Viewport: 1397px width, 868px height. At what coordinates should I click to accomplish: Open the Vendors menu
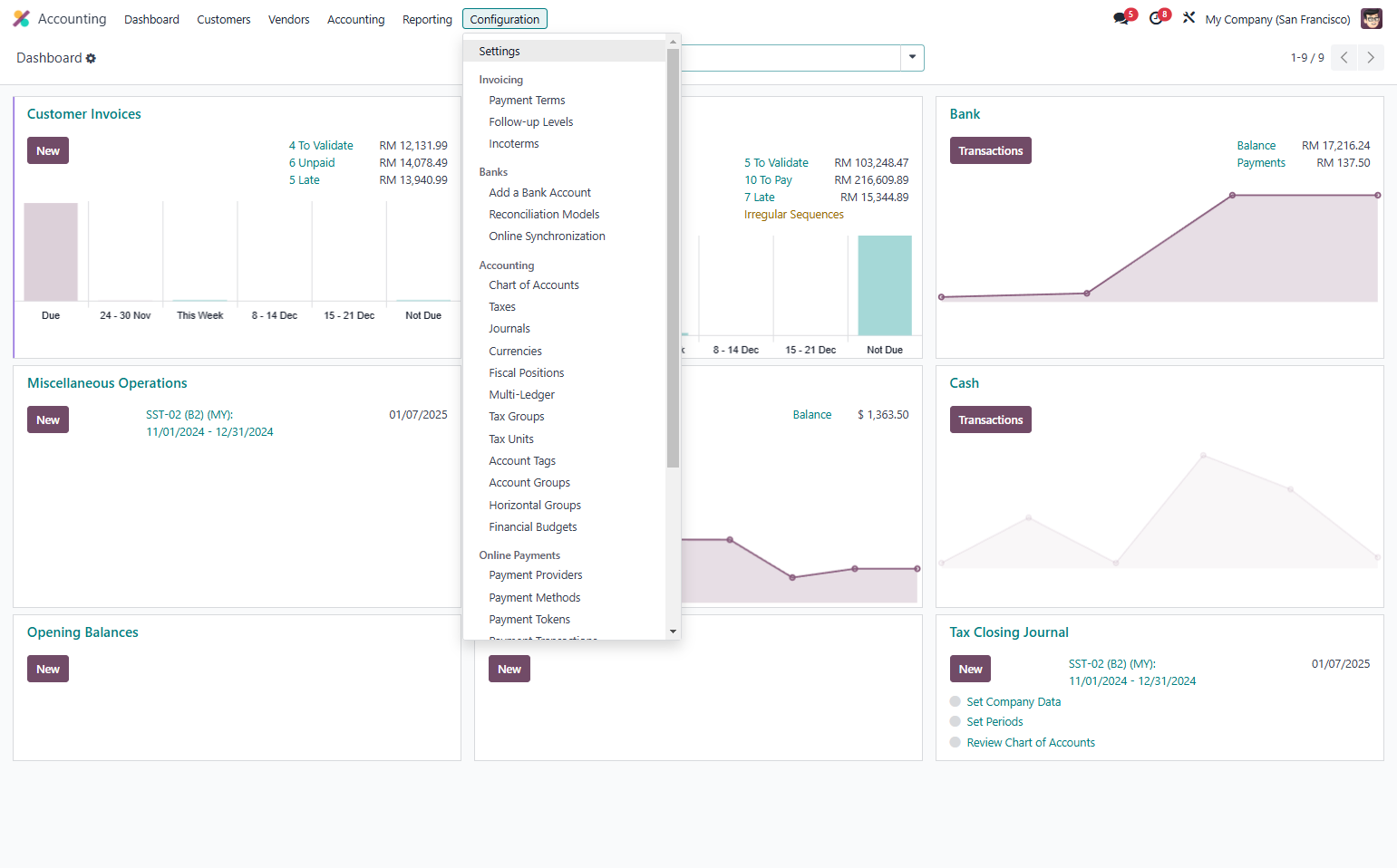point(289,19)
